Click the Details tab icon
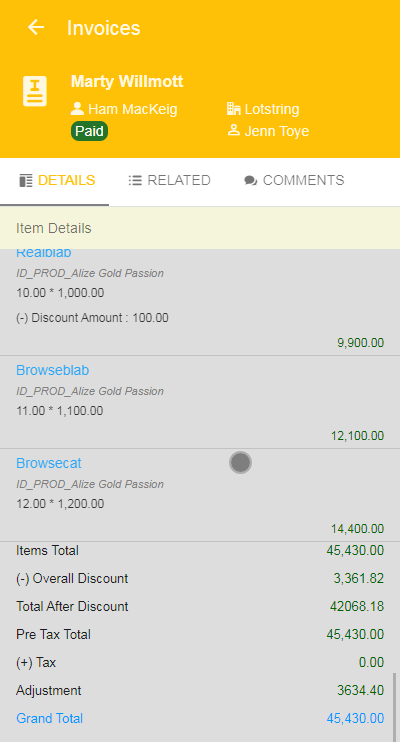Image resolution: width=400 pixels, height=742 pixels. click(x=26, y=180)
